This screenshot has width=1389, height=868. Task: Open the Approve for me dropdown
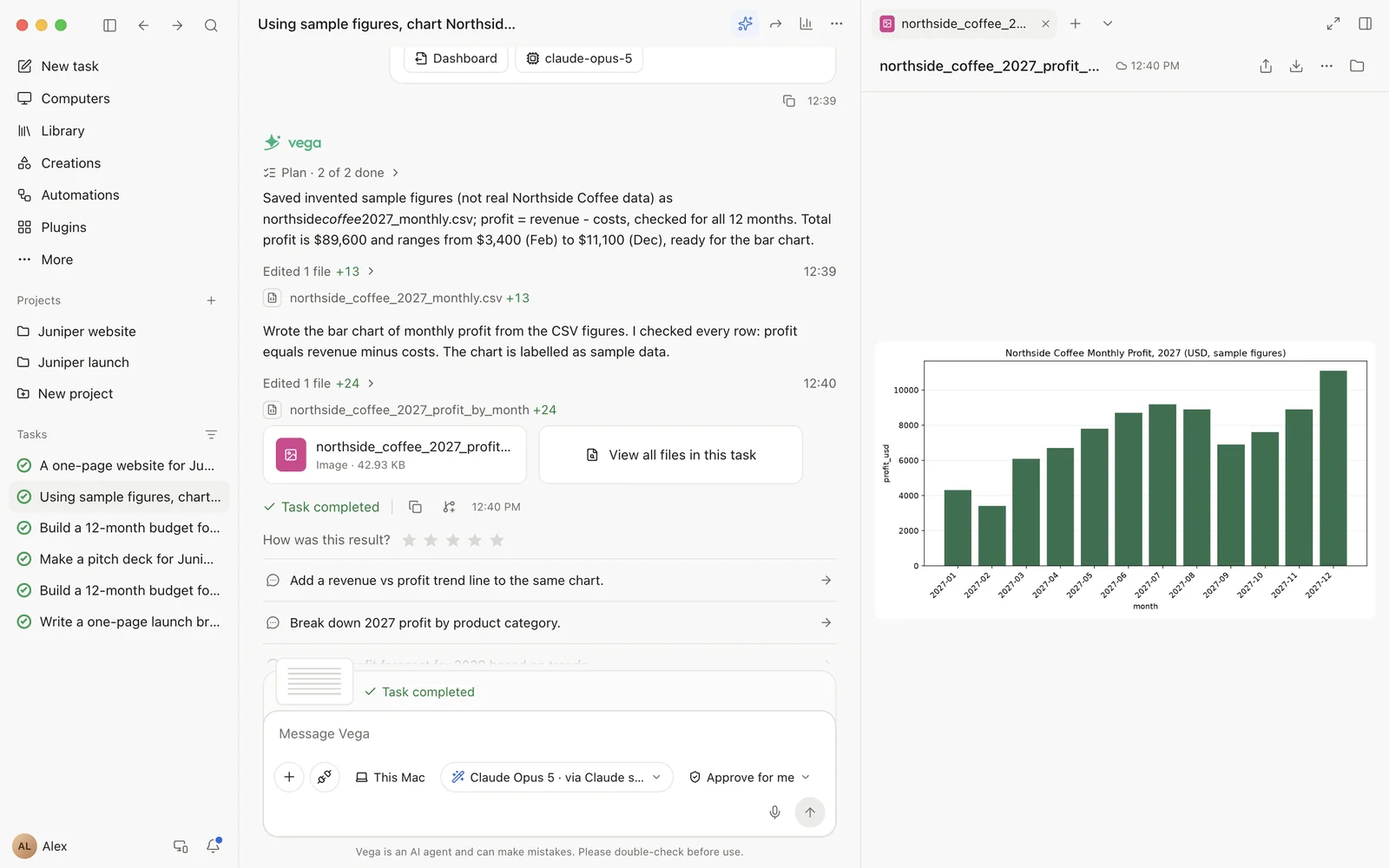tap(749, 777)
